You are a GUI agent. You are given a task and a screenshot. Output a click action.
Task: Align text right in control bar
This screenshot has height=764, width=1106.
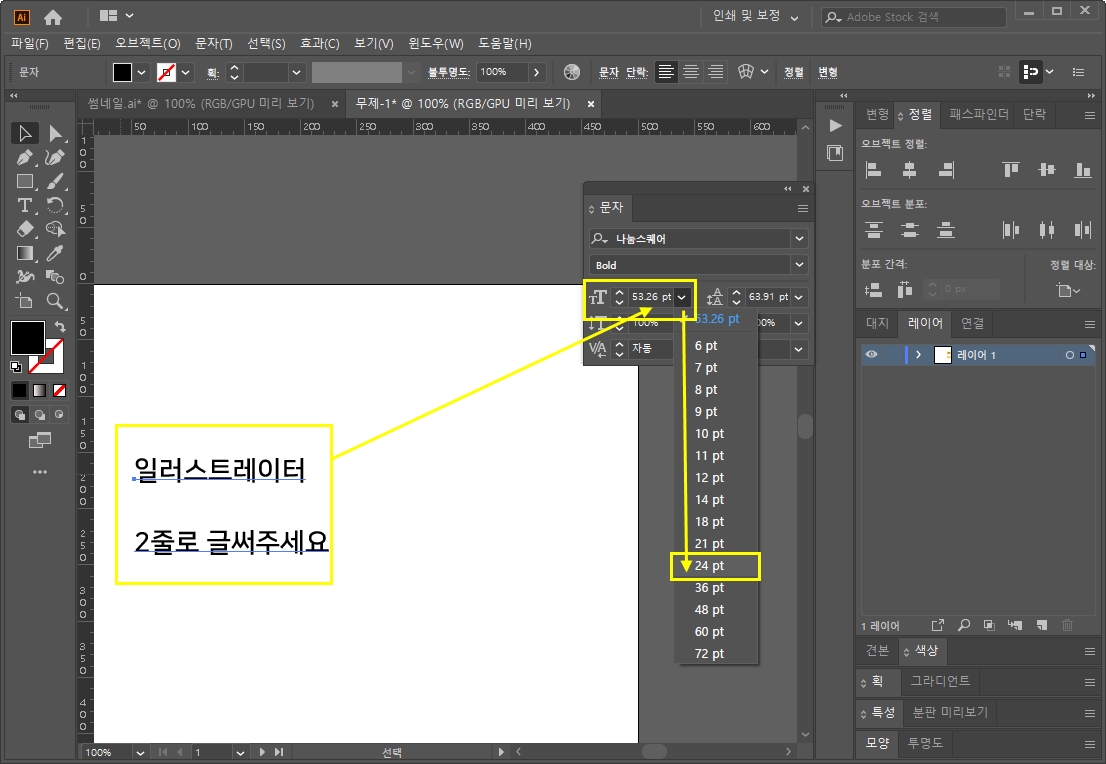coord(716,72)
